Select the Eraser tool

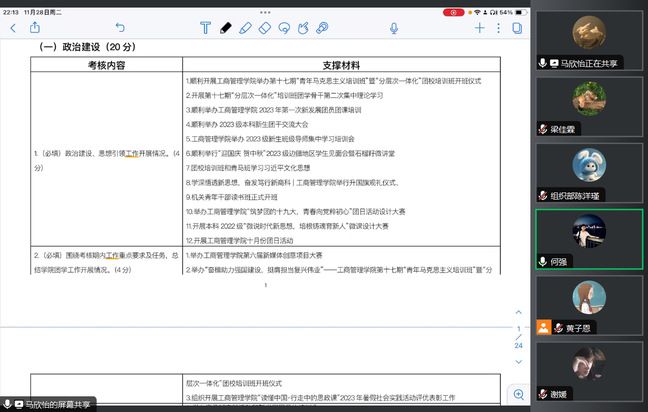click(264, 28)
